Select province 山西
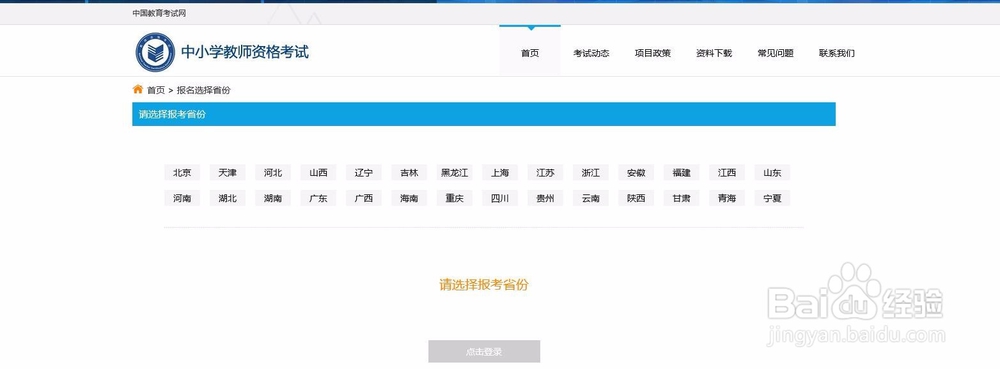Viewport: 1000px width, 369px height. (x=318, y=173)
